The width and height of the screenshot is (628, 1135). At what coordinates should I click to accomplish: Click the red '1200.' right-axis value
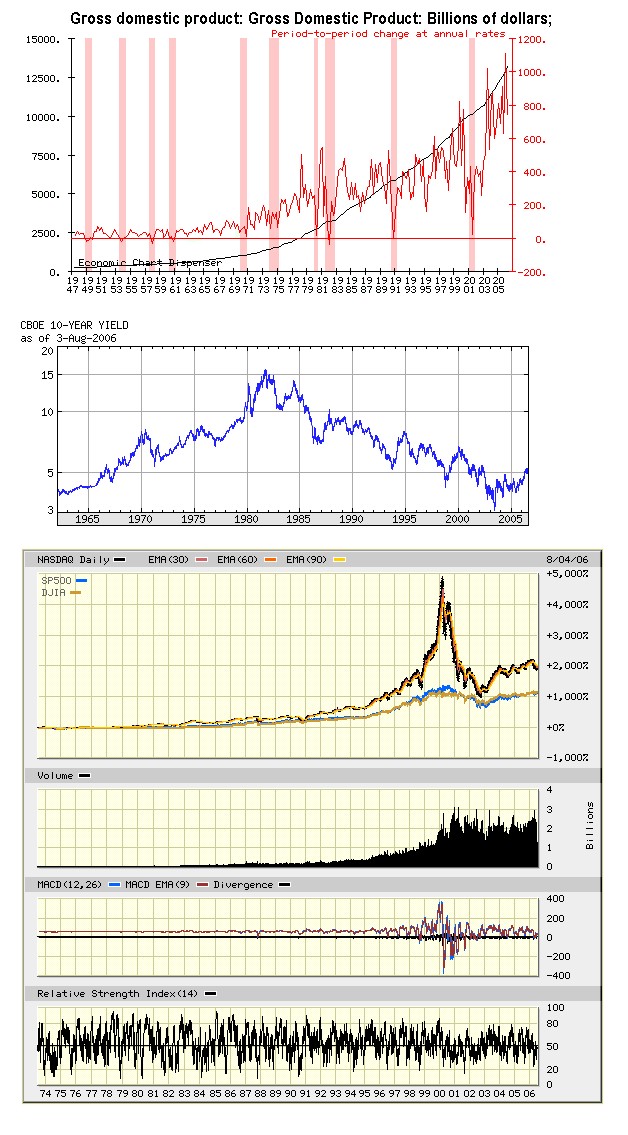pyautogui.click(x=532, y=40)
